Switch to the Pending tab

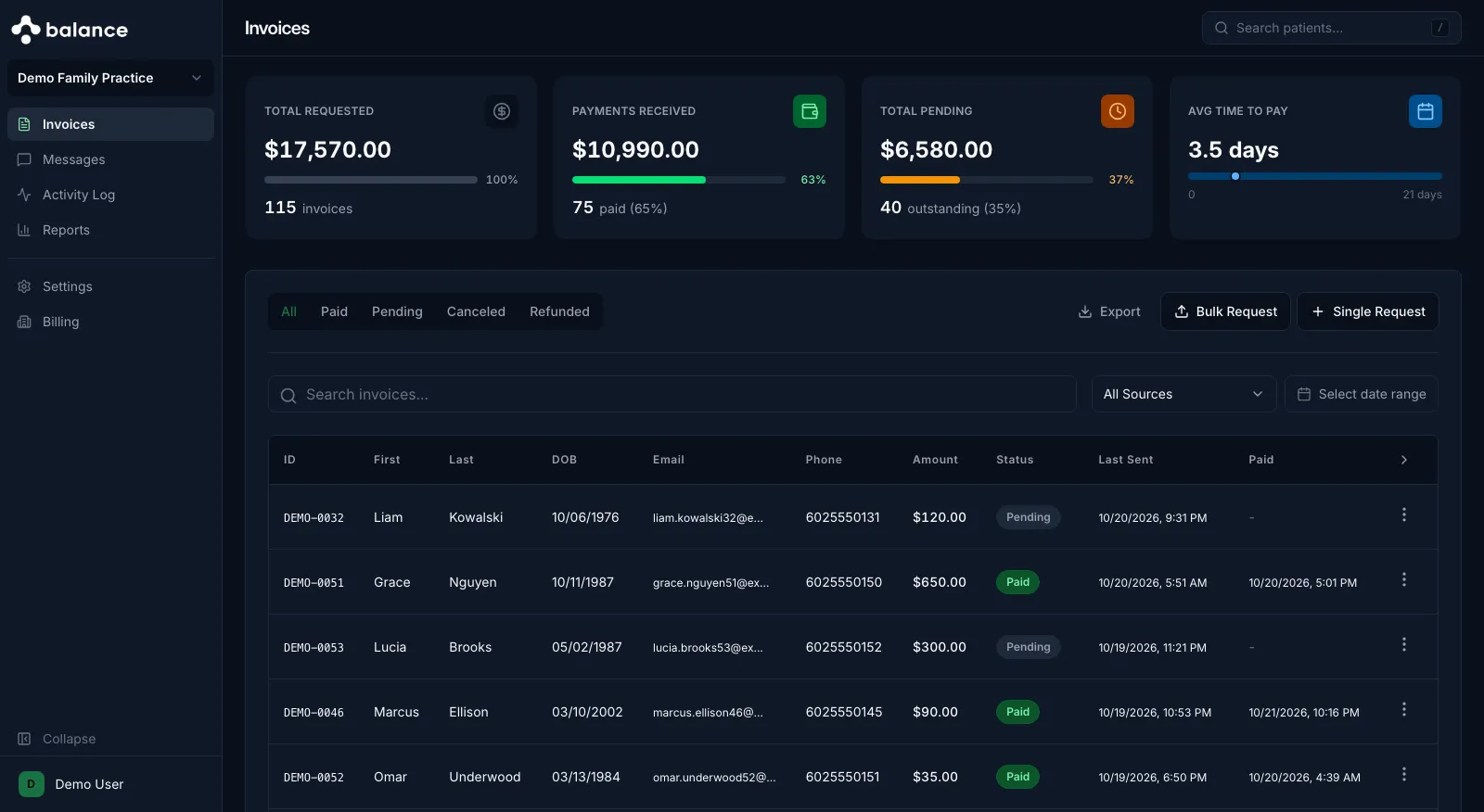[397, 311]
